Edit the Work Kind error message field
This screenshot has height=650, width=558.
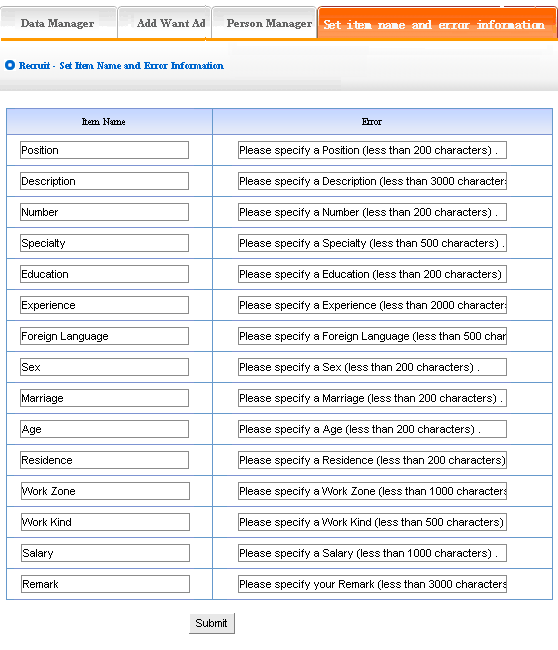coord(372,522)
